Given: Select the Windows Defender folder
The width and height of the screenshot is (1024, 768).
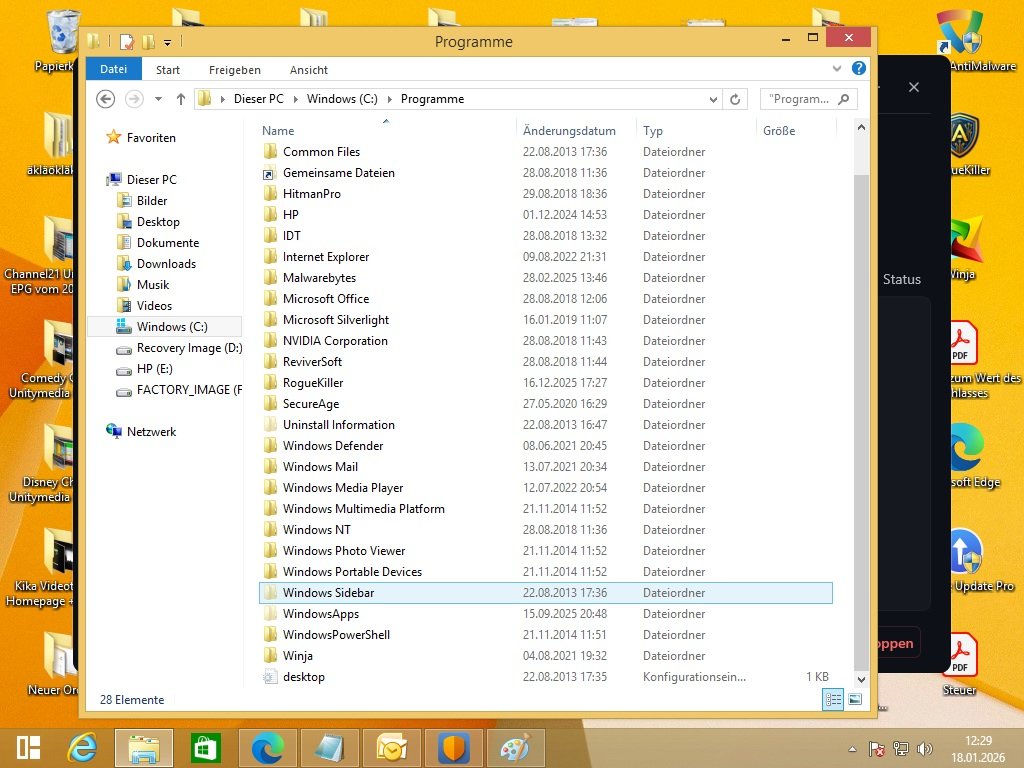Looking at the screenshot, I should (332, 446).
